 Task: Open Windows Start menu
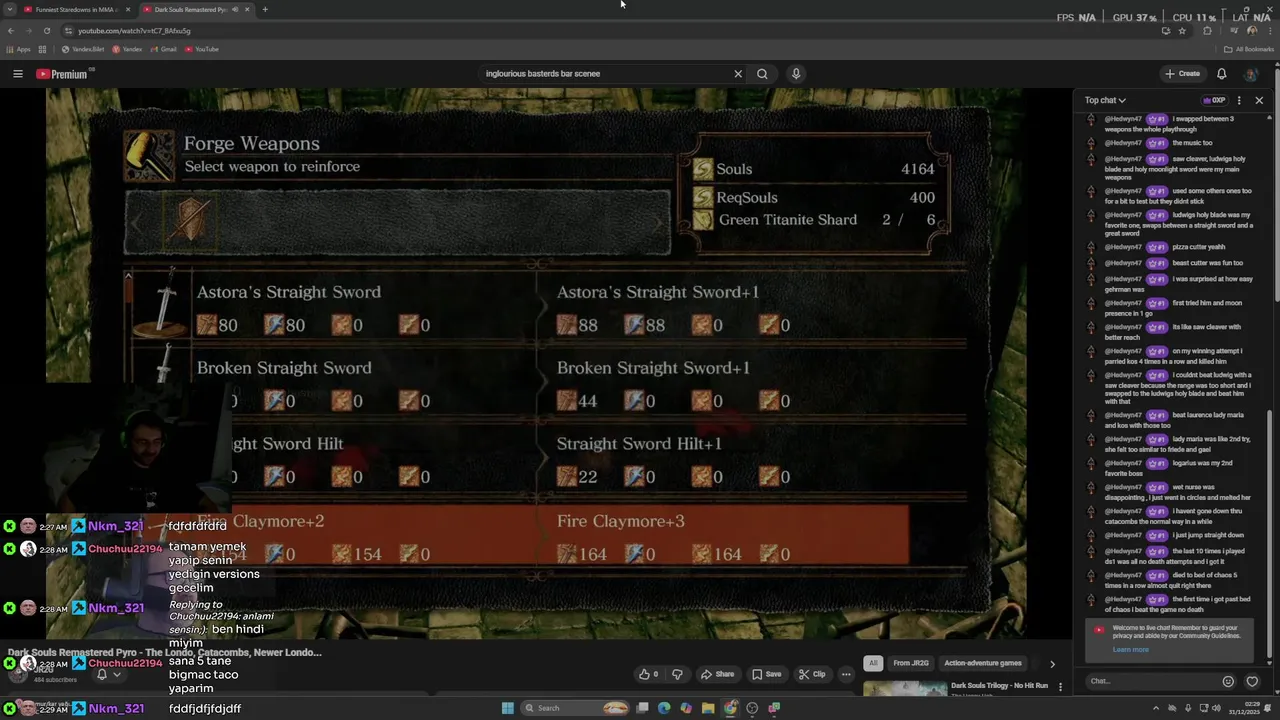(508, 708)
